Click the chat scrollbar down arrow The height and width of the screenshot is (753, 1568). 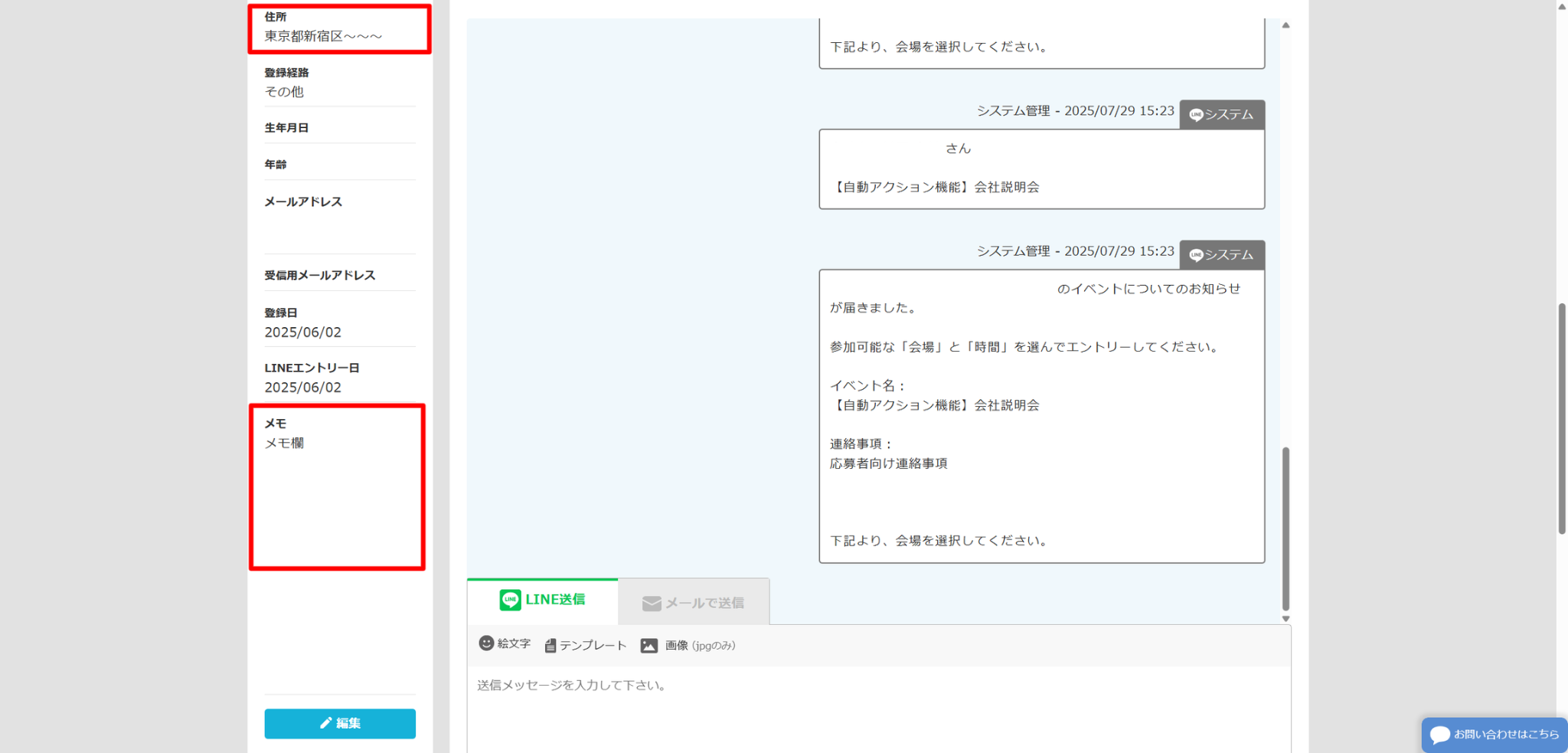pos(1285,618)
